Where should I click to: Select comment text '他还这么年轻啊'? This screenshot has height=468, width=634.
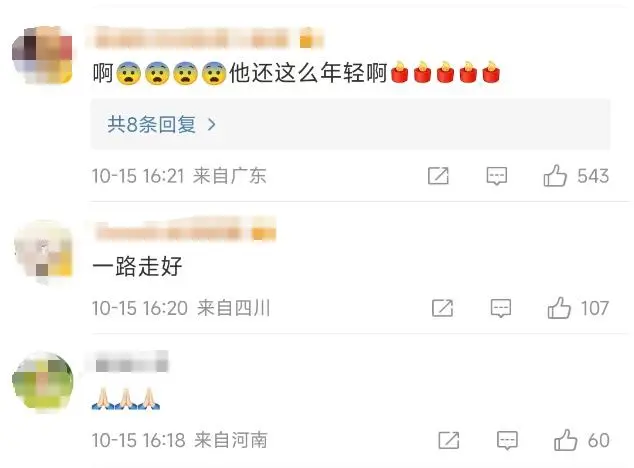click(x=308, y=73)
